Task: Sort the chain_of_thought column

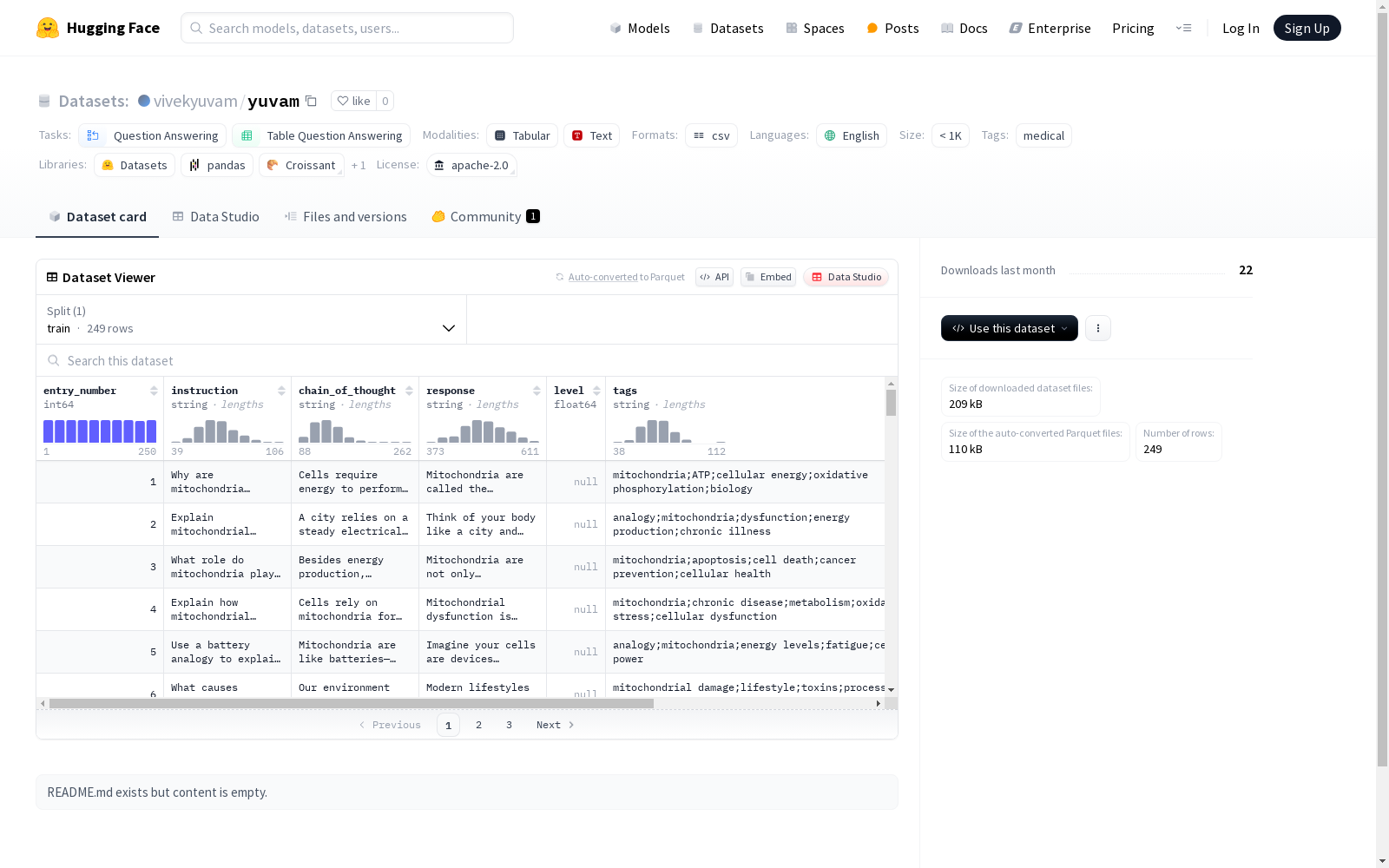Action: tap(409, 391)
